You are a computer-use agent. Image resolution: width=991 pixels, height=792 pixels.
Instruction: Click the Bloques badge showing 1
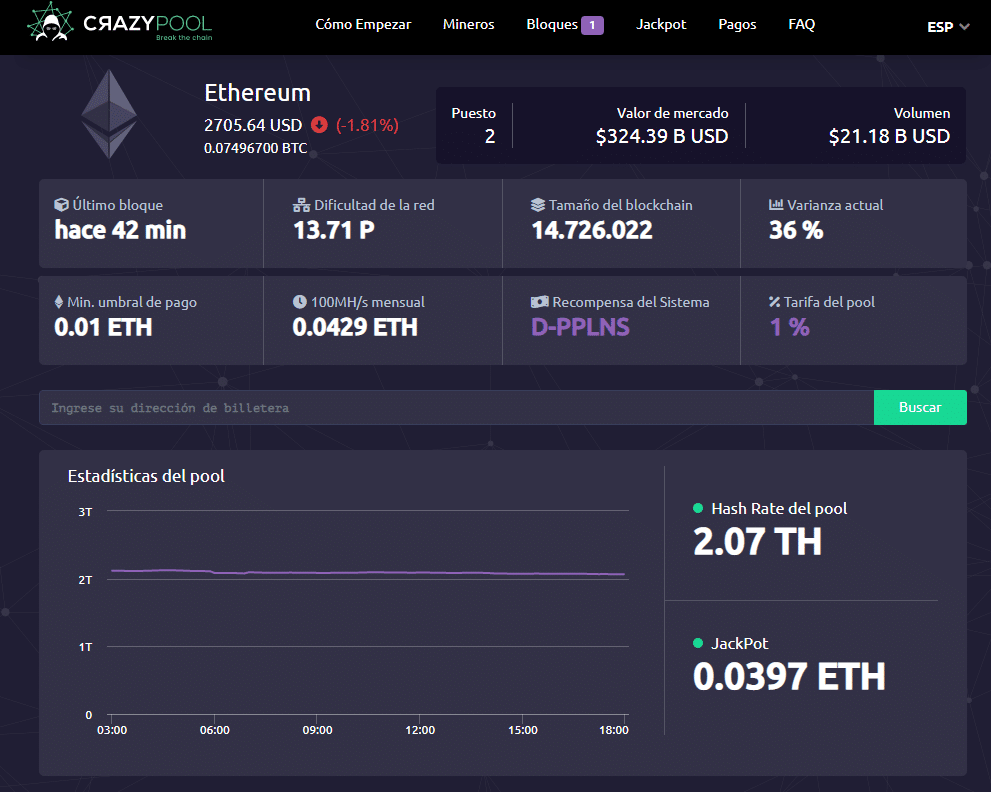pos(592,25)
